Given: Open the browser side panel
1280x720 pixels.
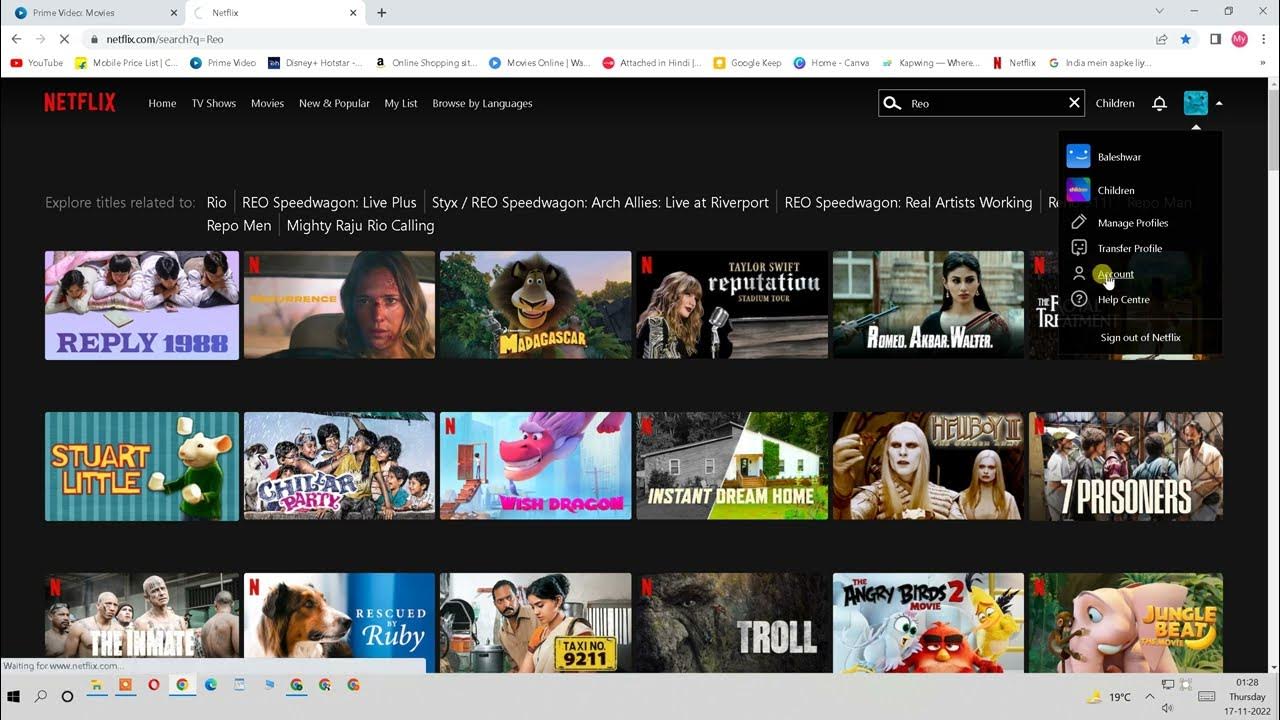Looking at the screenshot, I should (1215, 39).
